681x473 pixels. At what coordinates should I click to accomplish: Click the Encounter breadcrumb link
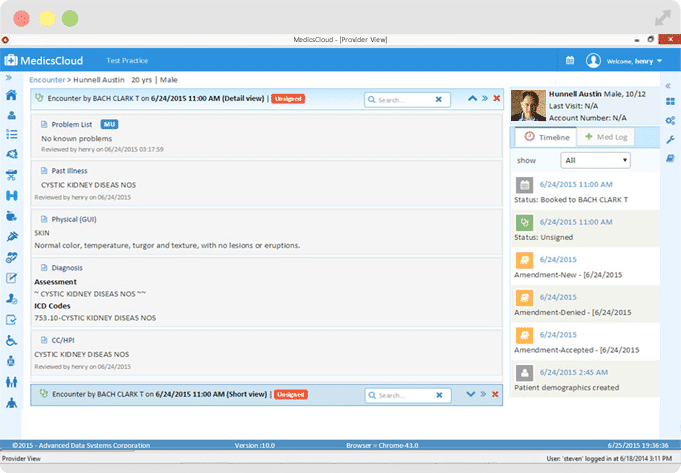(47, 80)
